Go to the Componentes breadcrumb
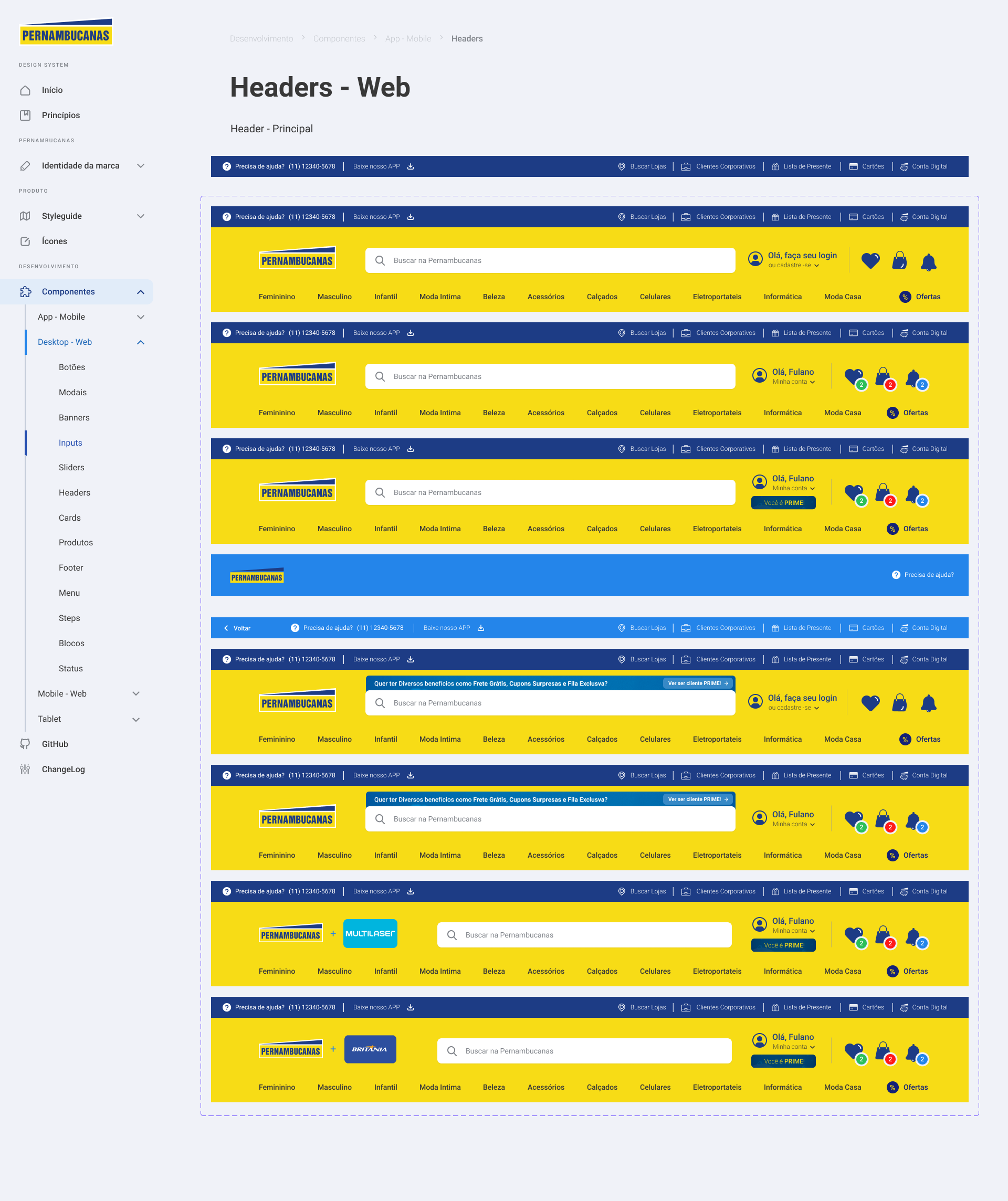Image resolution: width=1008 pixels, height=1201 pixels. pyautogui.click(x=339, y=38)
